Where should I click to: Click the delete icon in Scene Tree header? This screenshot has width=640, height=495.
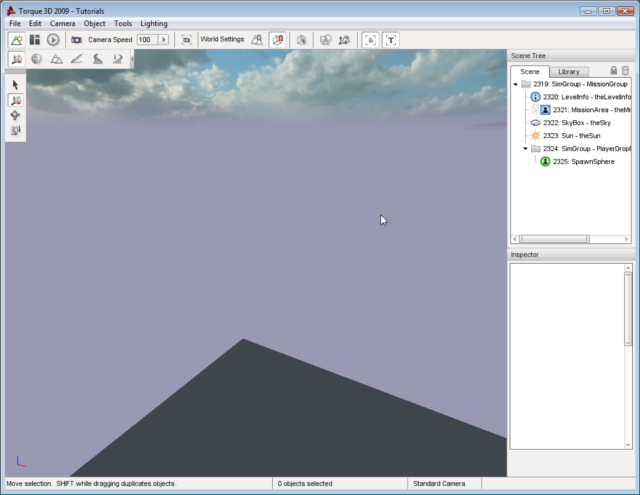[626, 70]
